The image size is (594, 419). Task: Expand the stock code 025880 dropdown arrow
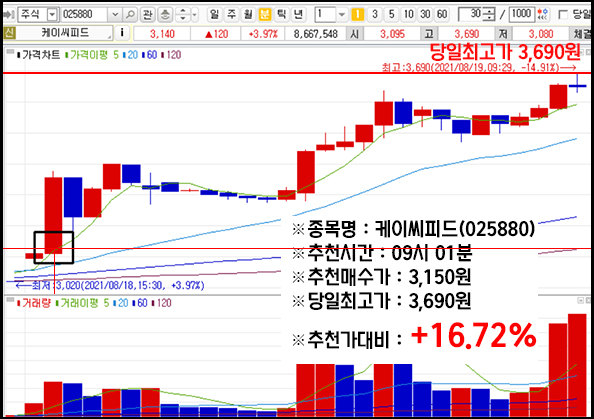click(115, 15)
